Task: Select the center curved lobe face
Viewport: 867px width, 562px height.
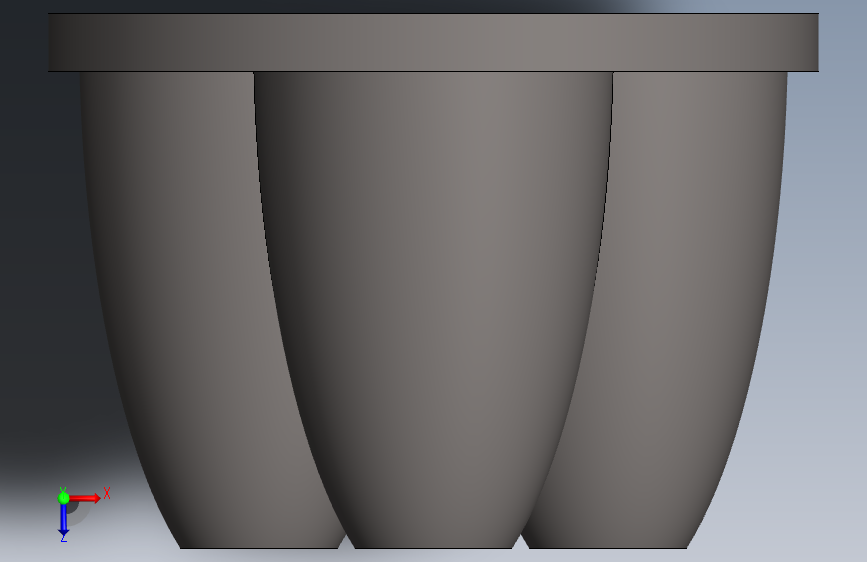Action: click(x=433, y=310)
